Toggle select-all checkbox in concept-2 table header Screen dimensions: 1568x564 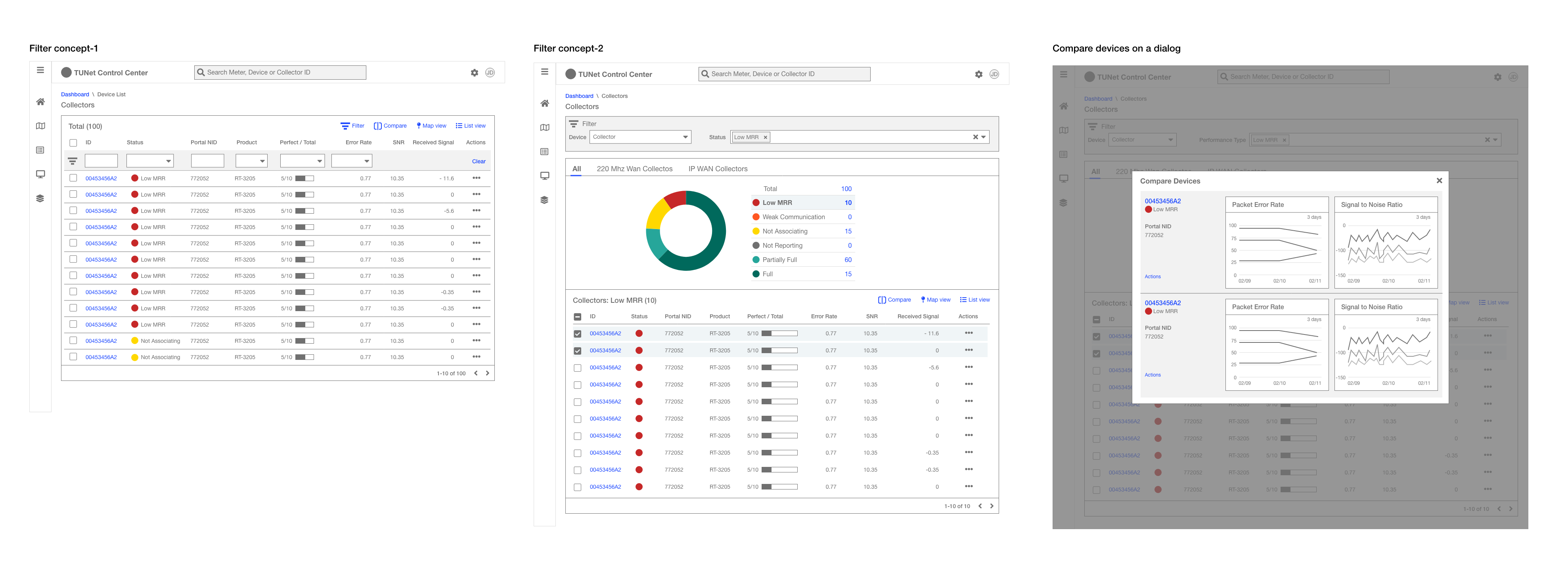click(x=578, y=317)
